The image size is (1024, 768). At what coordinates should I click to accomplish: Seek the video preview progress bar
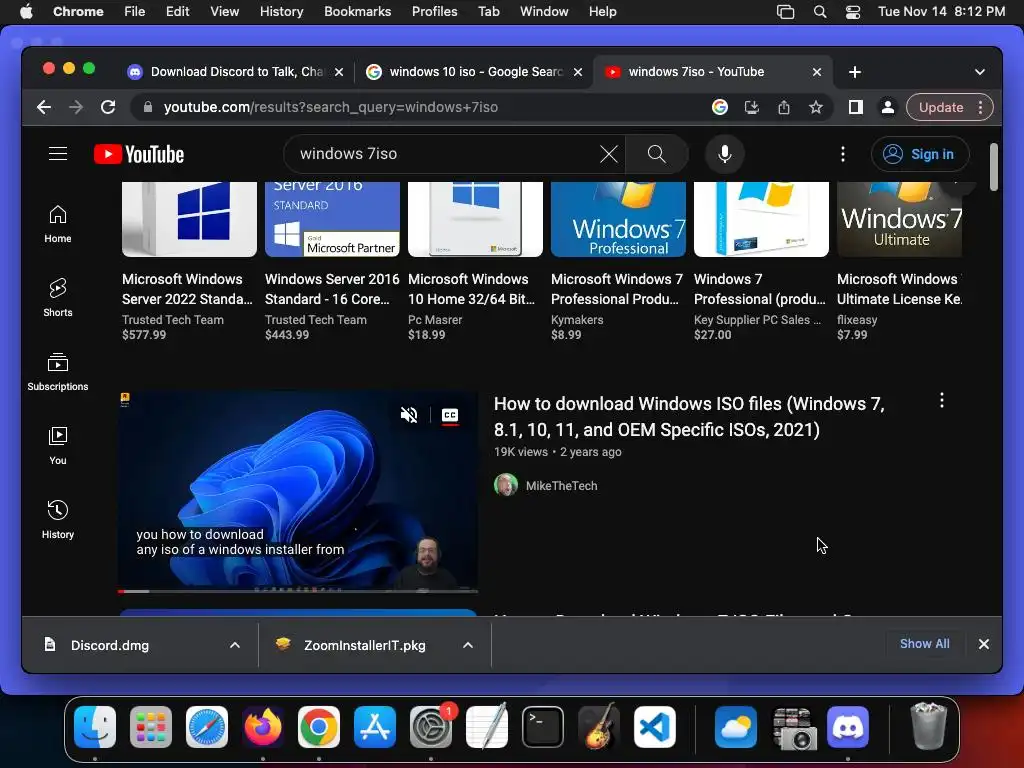click(x=298, y=591)
